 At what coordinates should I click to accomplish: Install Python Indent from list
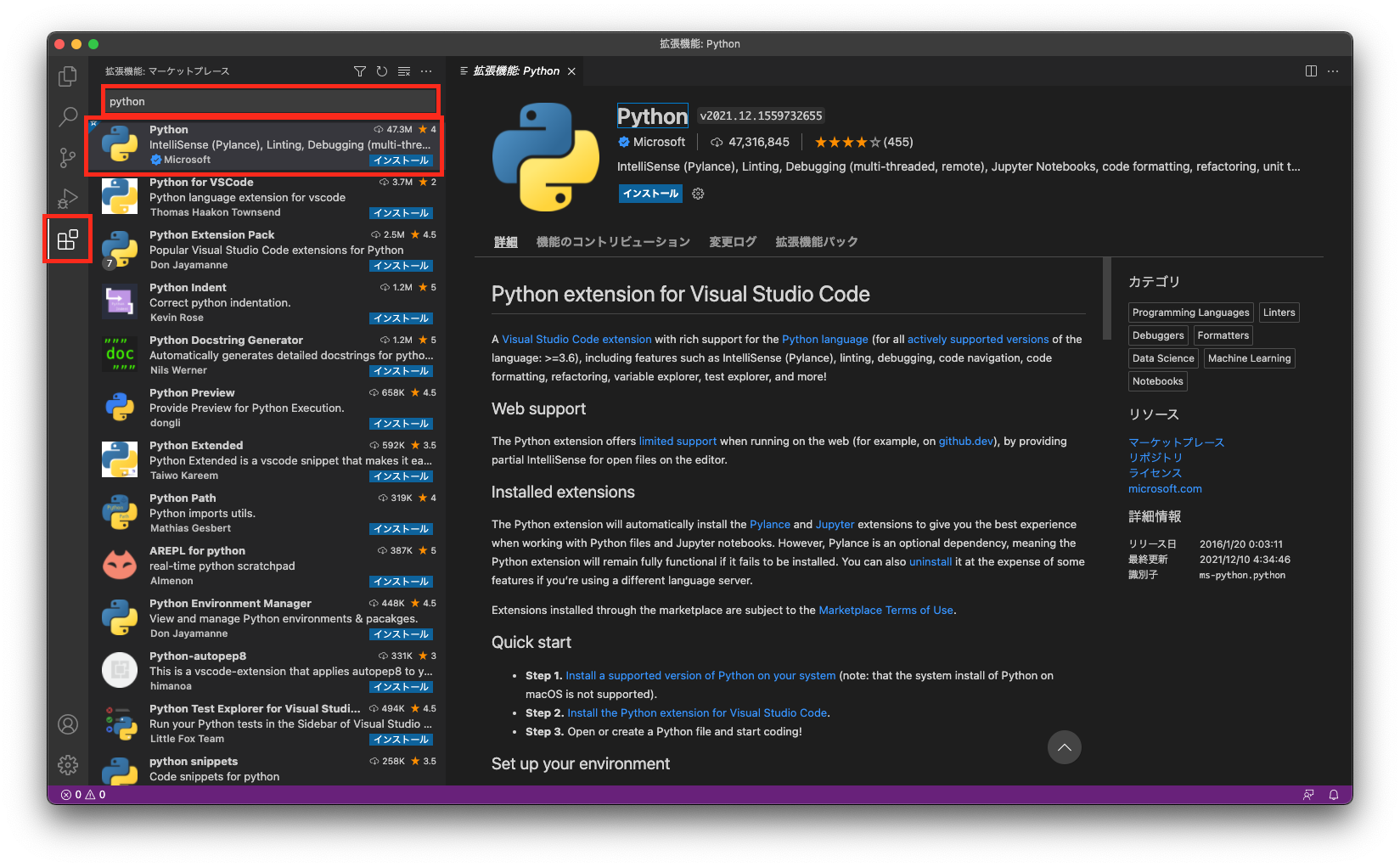(x=402, y=318)
